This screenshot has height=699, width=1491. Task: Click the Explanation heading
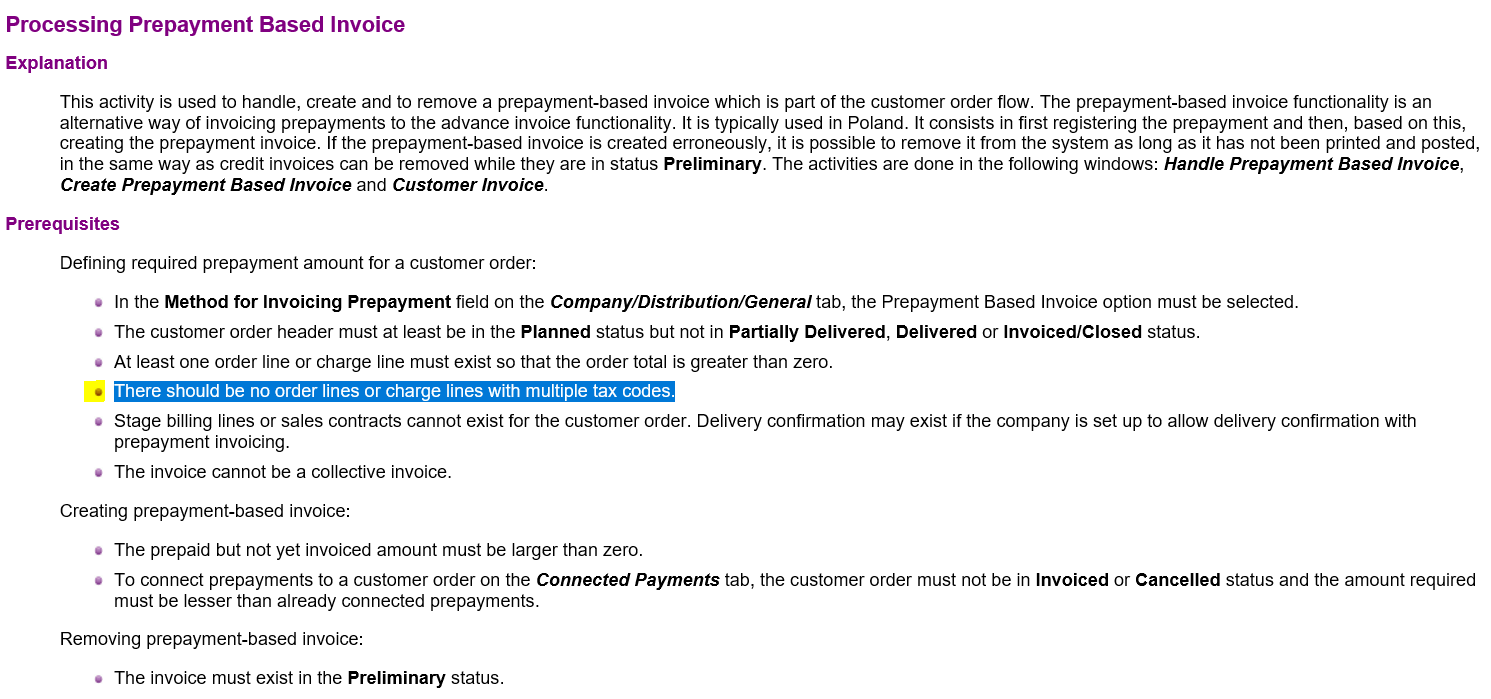click(x=57, y=63)
